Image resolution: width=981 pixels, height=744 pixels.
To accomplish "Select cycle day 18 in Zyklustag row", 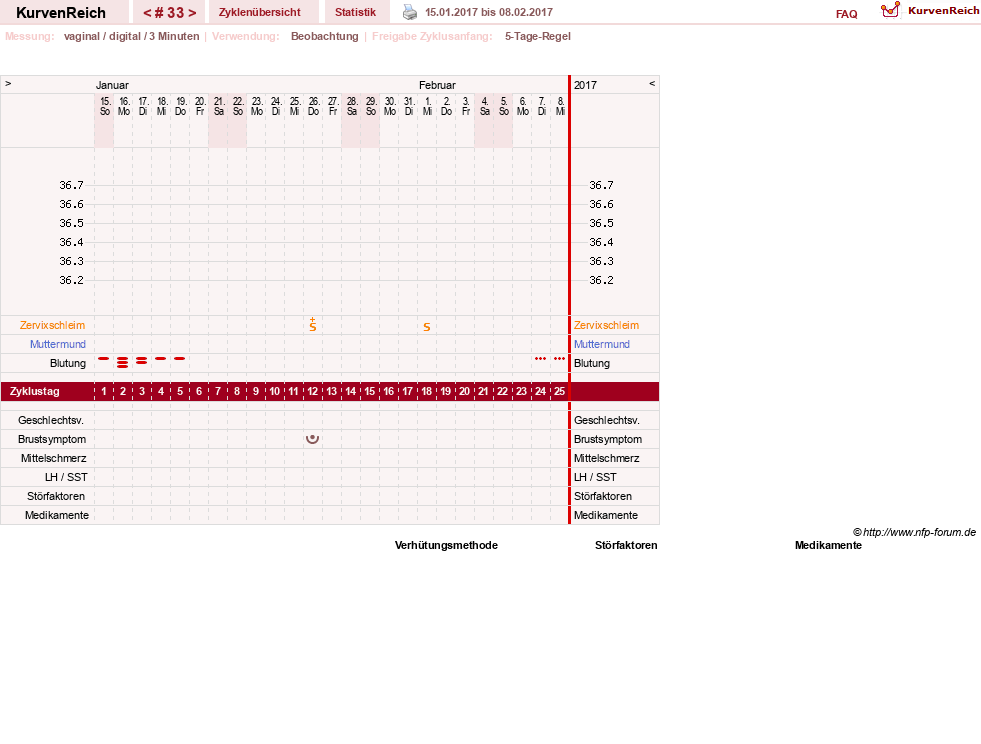I will coord(427,392).
